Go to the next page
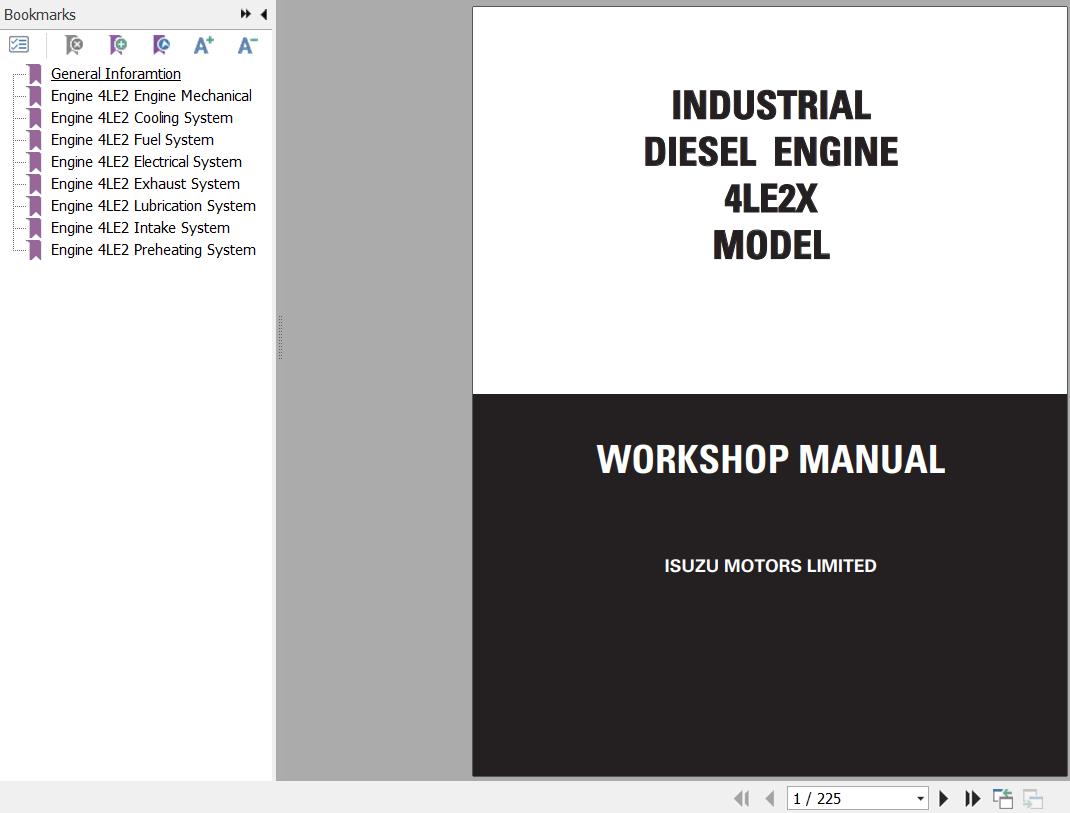 944,798
